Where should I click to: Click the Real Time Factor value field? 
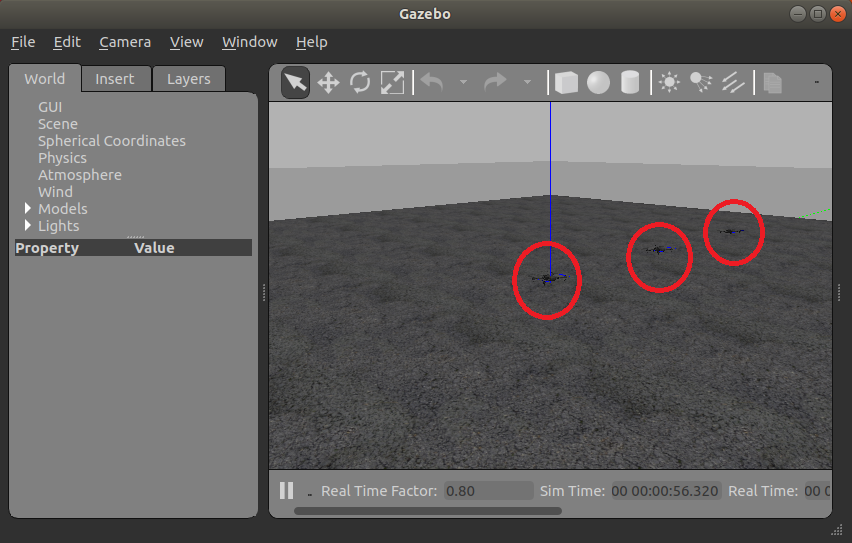[x=488, y=491]
